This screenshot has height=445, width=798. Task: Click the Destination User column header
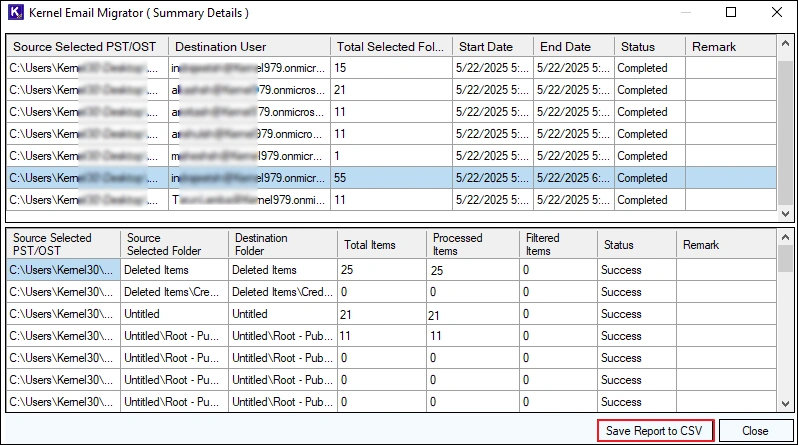click(x=249, y=47)
